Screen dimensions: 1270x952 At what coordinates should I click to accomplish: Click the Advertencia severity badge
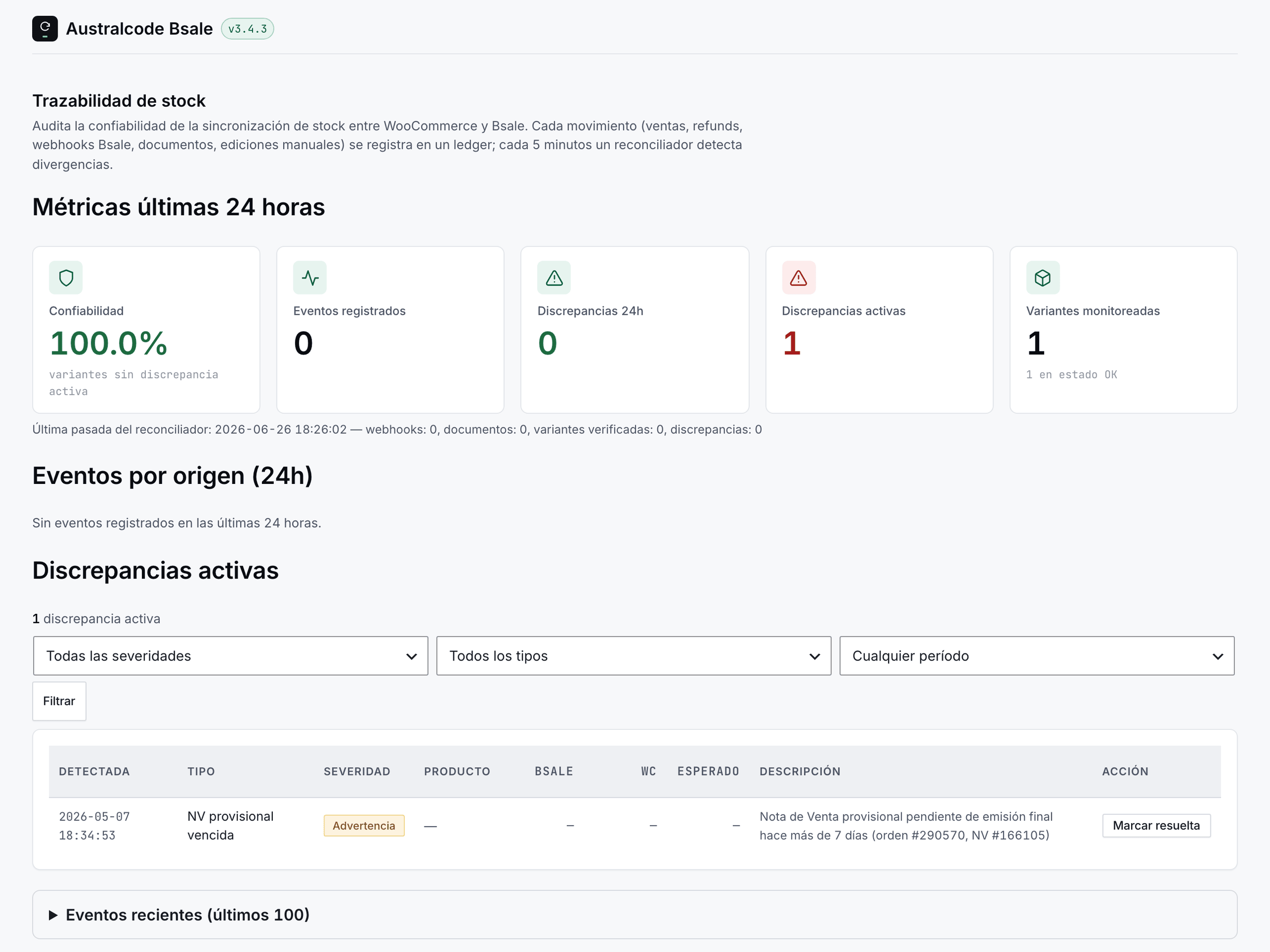coord(364,826)
